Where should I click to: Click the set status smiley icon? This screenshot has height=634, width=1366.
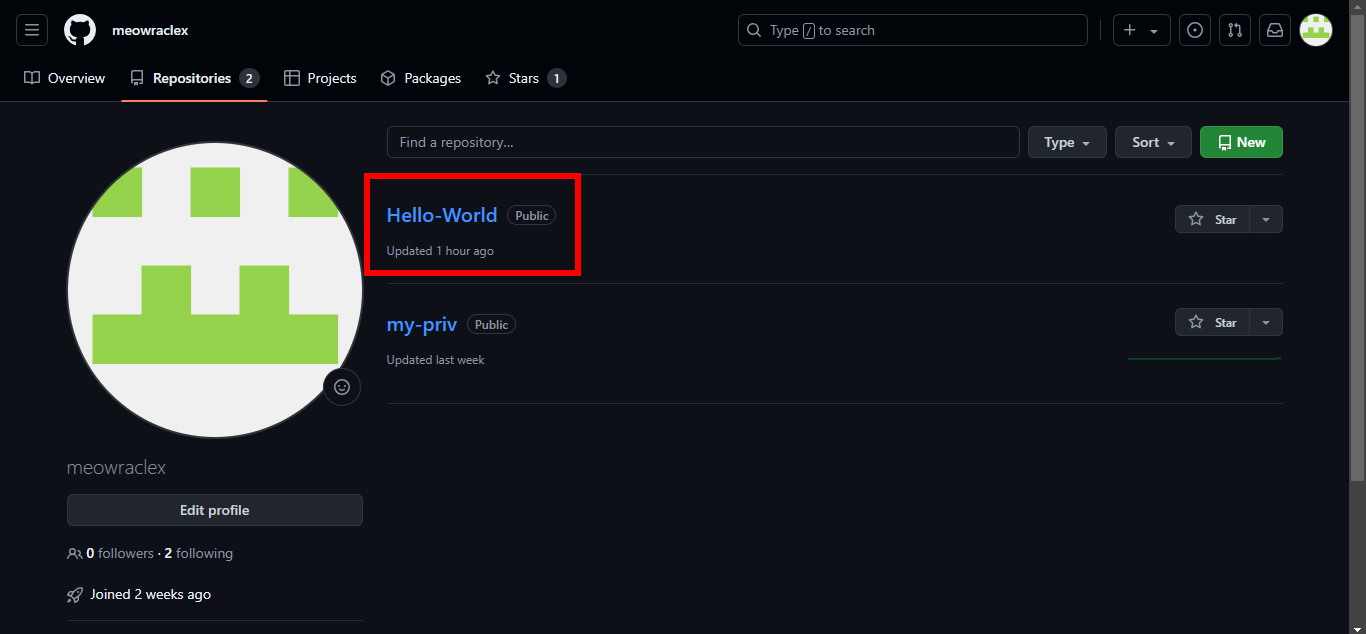(342, 387)
